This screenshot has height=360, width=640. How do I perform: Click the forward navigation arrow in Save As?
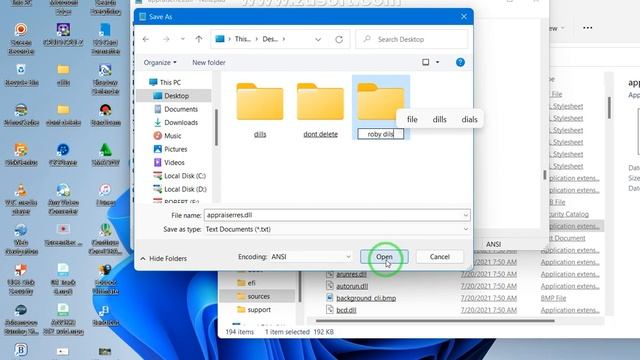(166, 39)
